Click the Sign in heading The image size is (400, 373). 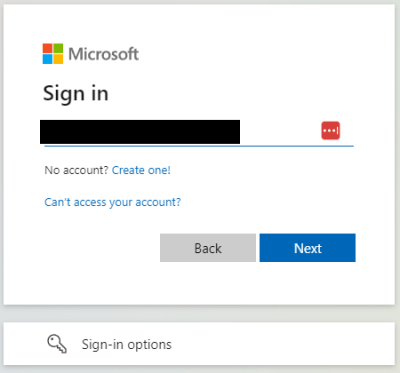coord(76,94)
